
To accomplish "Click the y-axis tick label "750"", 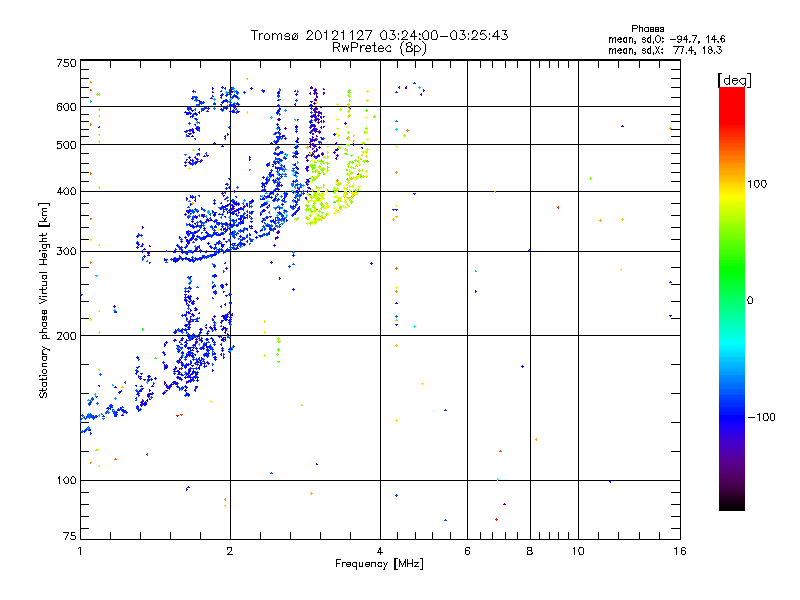I will tap(66, 63).
